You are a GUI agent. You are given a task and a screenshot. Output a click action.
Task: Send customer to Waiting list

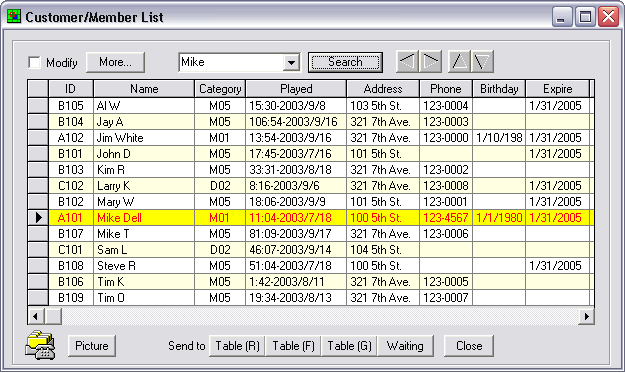pyautogui.click(x=405, y=346)
